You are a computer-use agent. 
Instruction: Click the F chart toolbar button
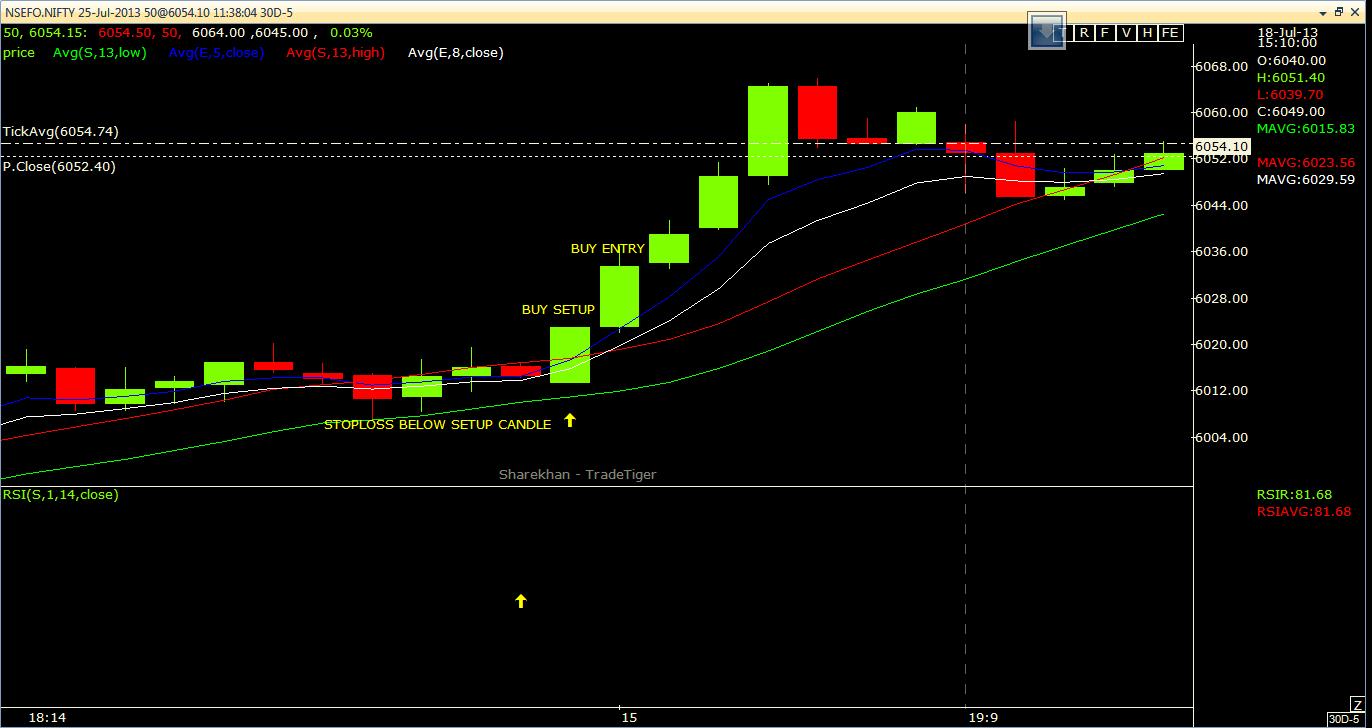pos(1105,33)
